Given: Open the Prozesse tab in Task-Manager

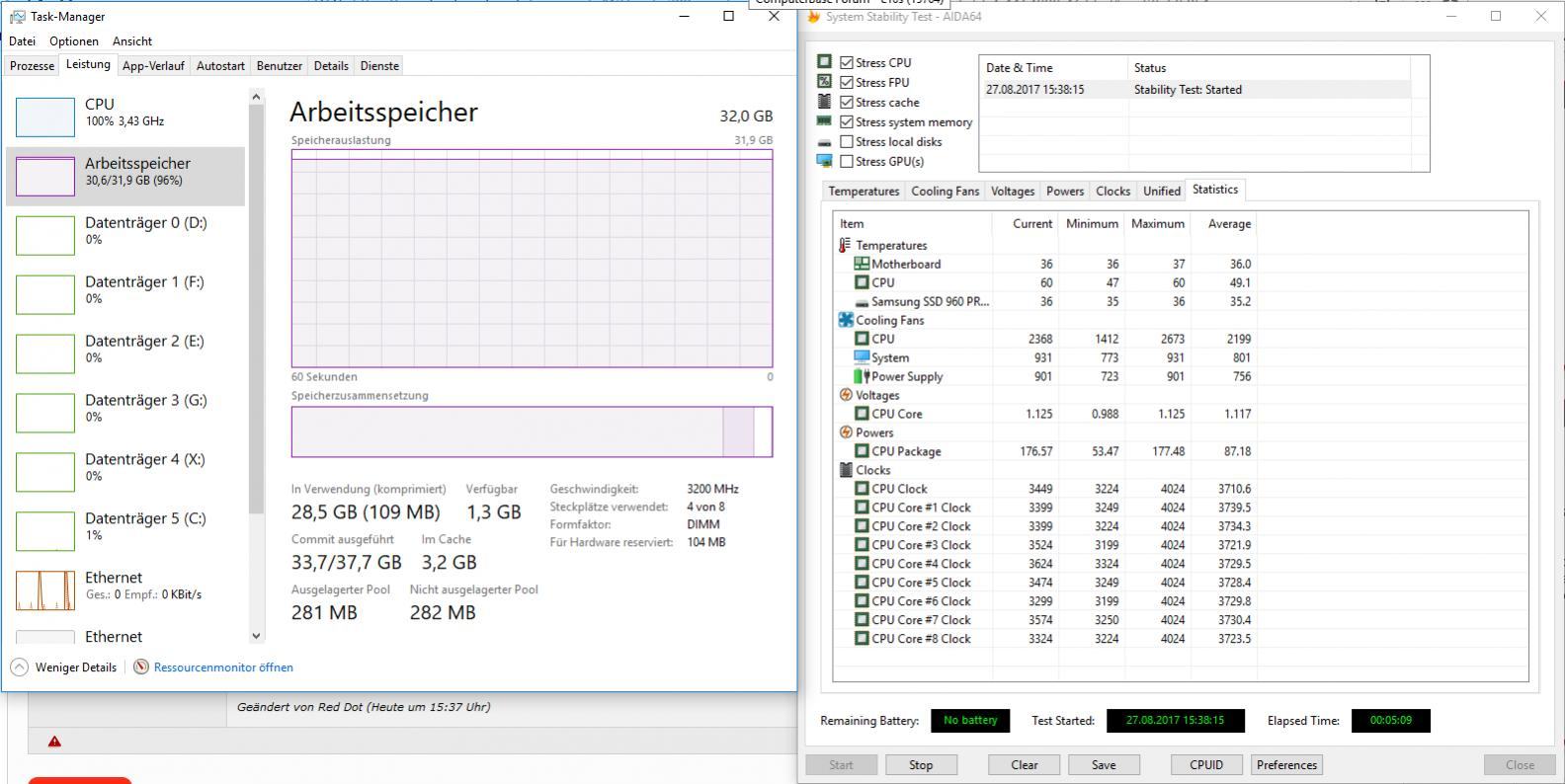Looking at the screenshot, I should coord(32,66).
